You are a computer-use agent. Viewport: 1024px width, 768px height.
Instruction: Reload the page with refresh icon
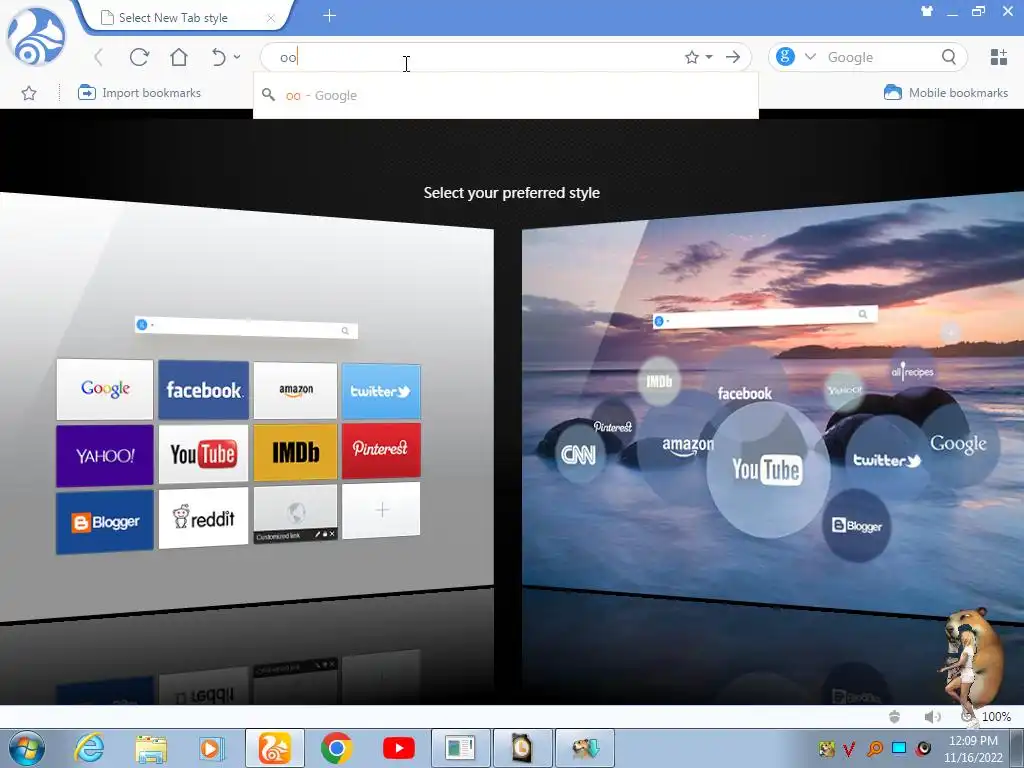click(x=139, y=57)
